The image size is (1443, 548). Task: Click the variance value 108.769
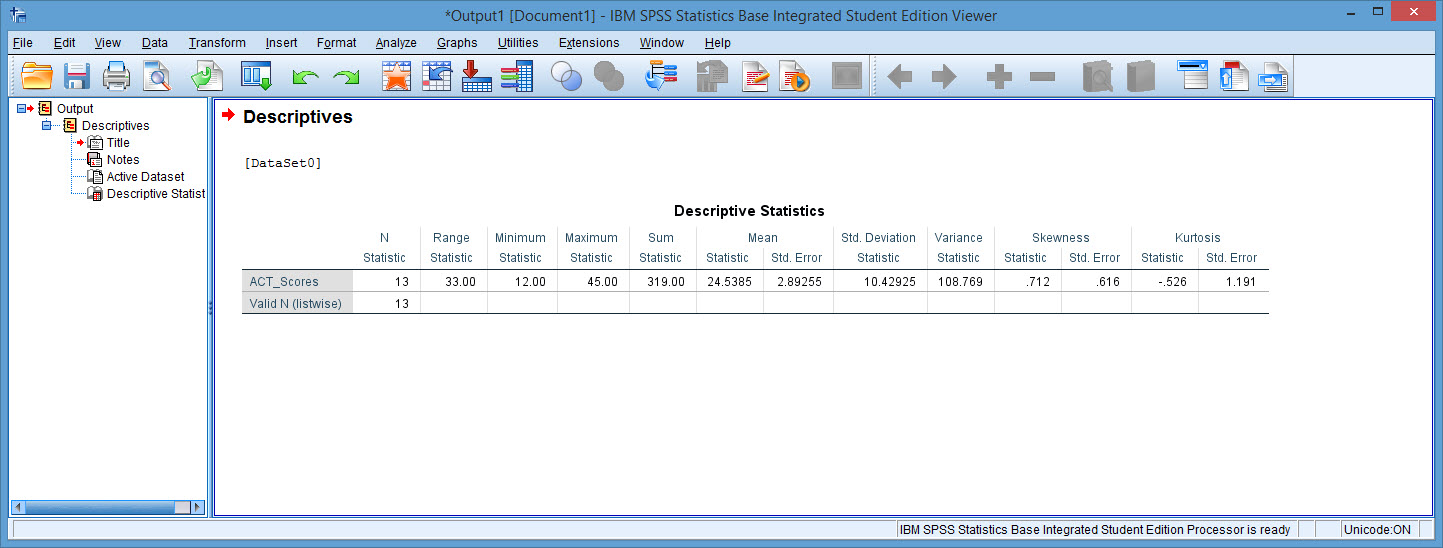click(961, 282)
